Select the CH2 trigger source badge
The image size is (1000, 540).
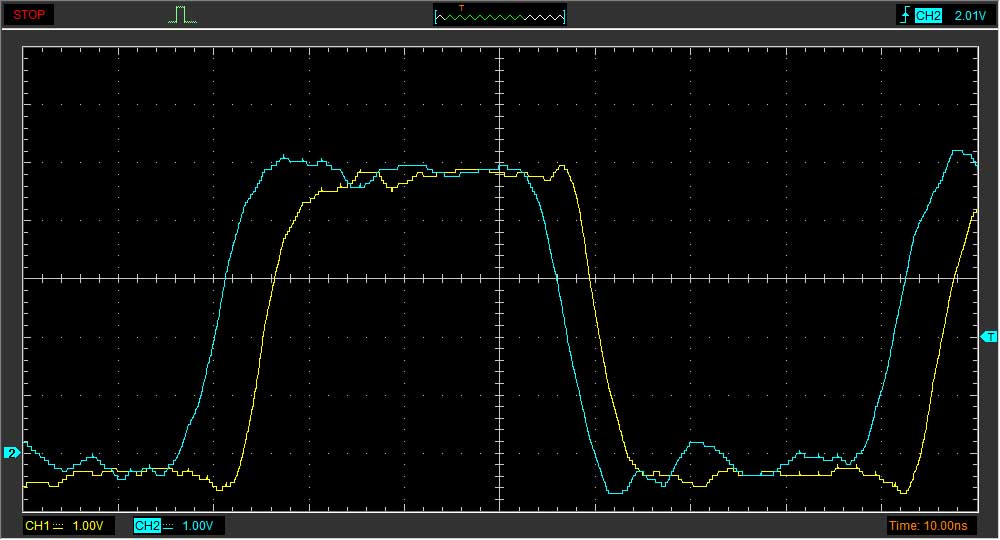pos(929,15)
